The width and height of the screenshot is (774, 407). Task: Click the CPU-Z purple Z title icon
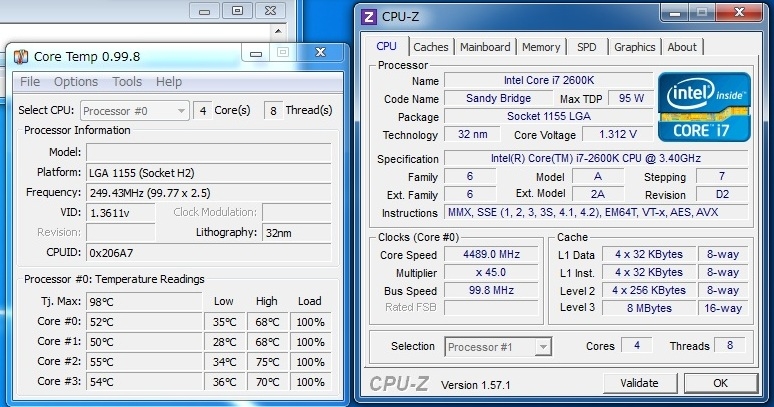(369, 17)
